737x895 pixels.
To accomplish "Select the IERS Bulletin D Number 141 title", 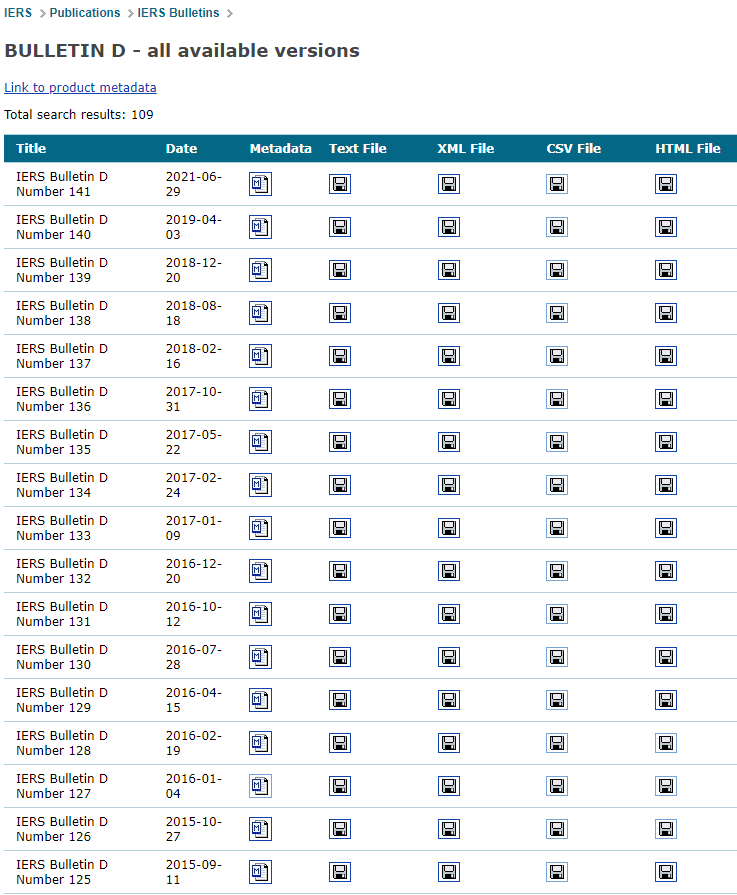I will click(62, 184).
